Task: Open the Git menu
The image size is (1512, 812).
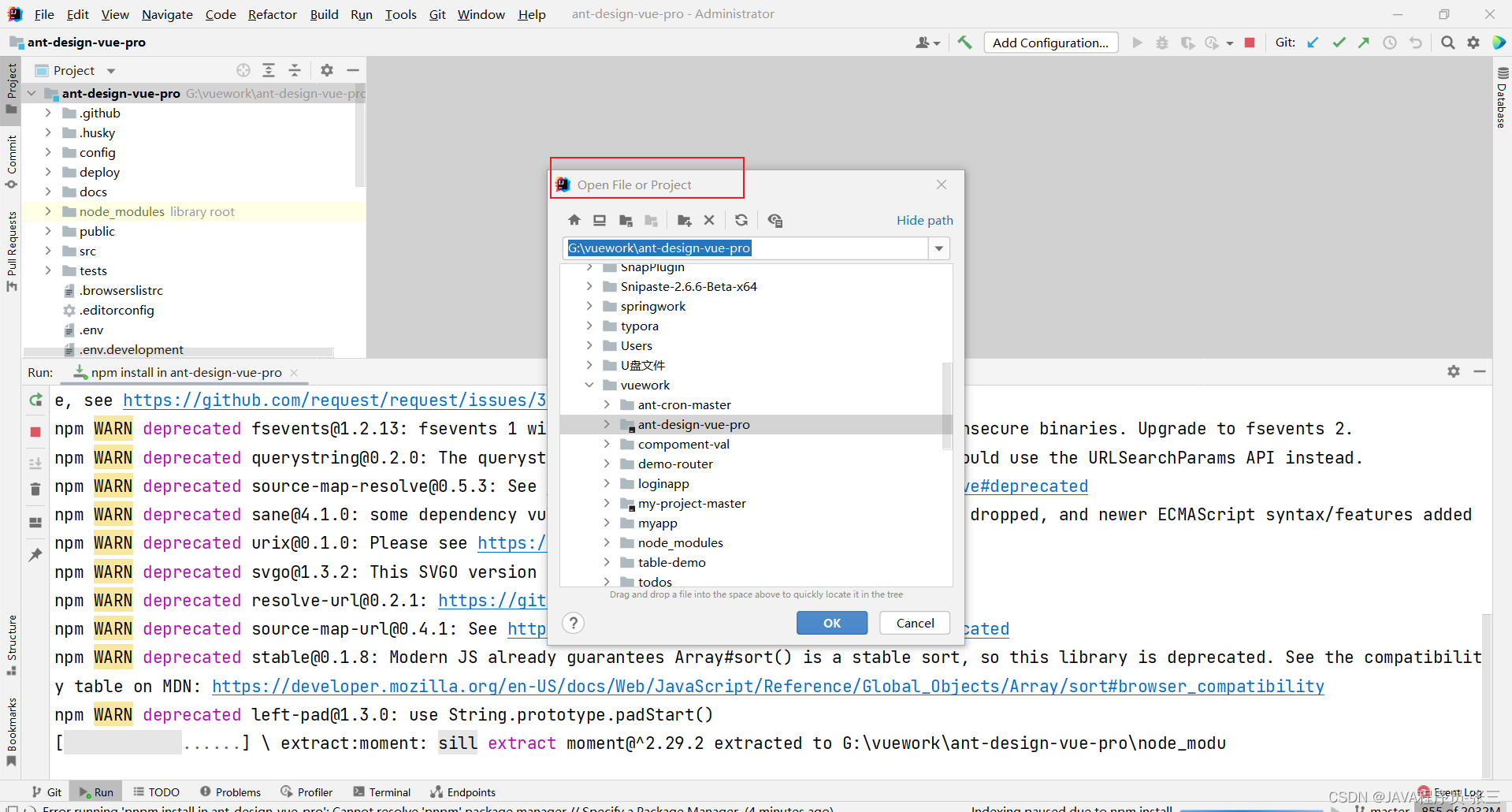Action: 437,14
